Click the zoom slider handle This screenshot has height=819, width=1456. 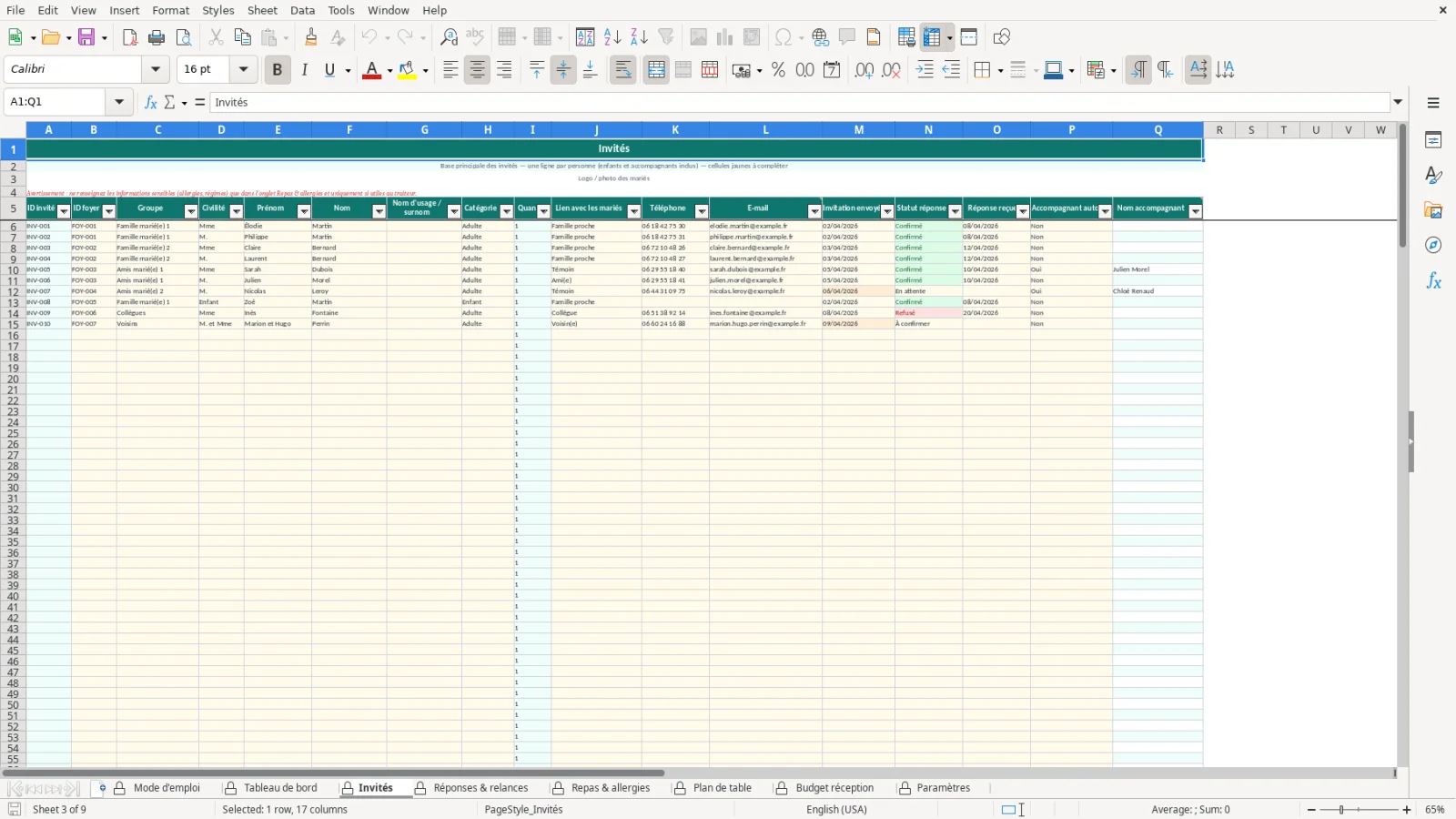(x=1341, y=810)
